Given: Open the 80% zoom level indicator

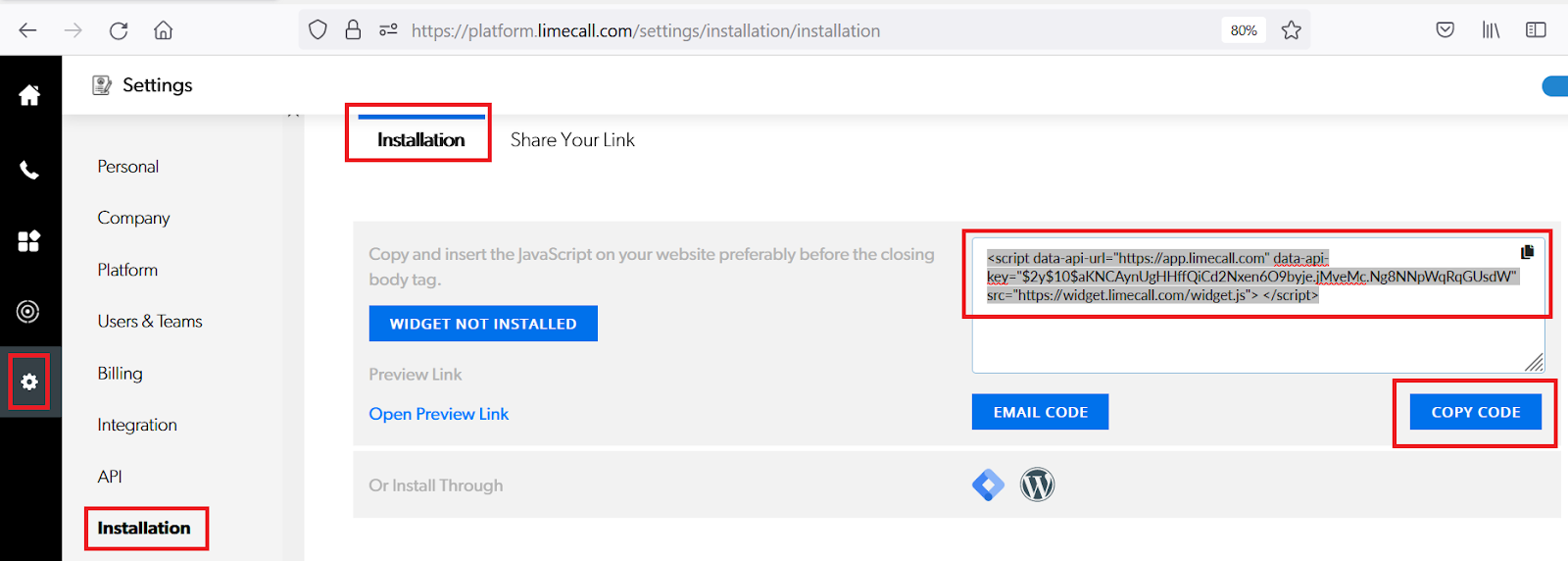Looking at the screenshot, I should pos(1244,30).
